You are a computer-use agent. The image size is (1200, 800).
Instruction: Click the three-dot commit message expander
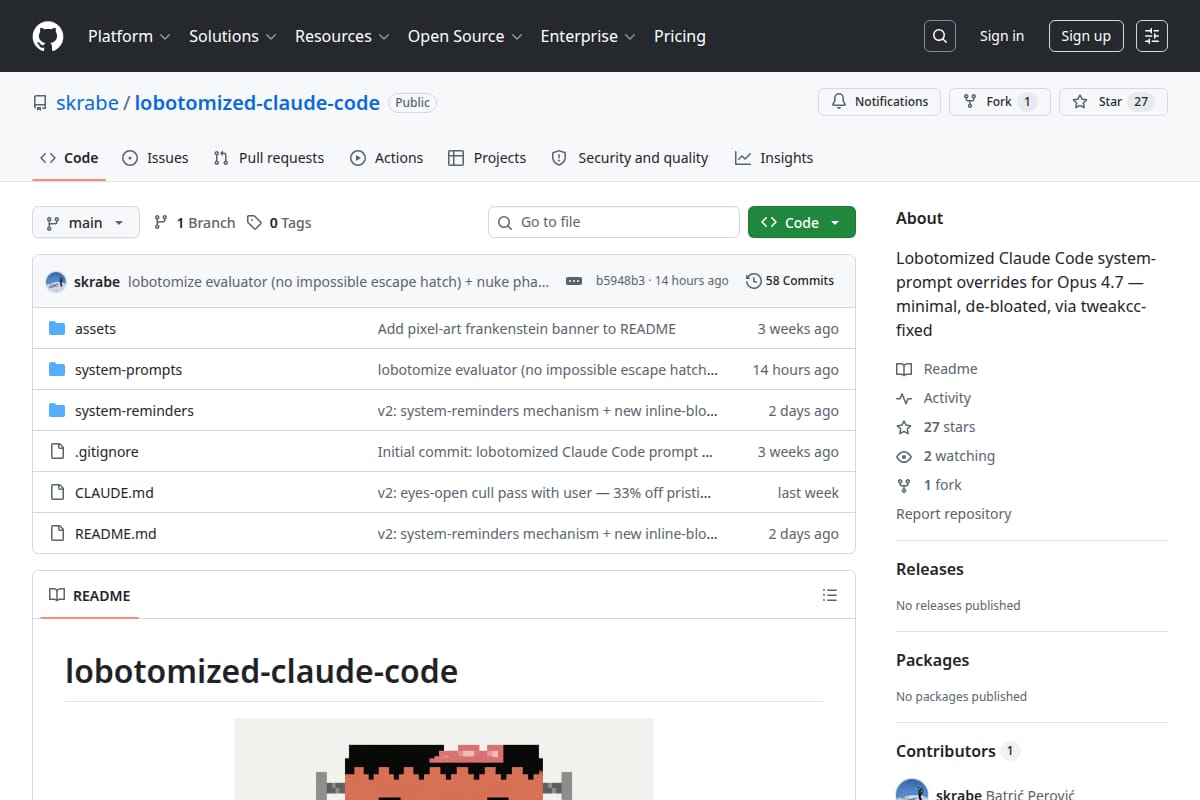(574, 281)
